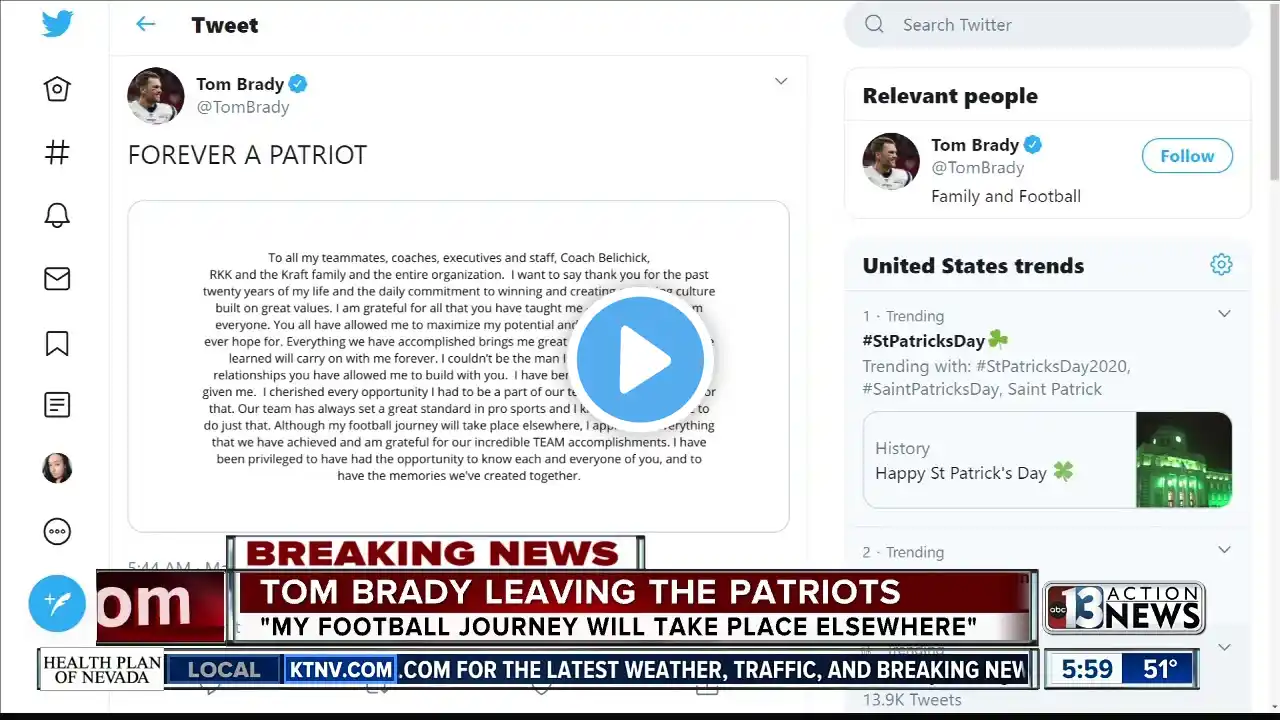Screen dimensions: 1280x720
Task: Open the Happy St Patrick's Day thumbnail
Action: click(x=1184, y=460)
